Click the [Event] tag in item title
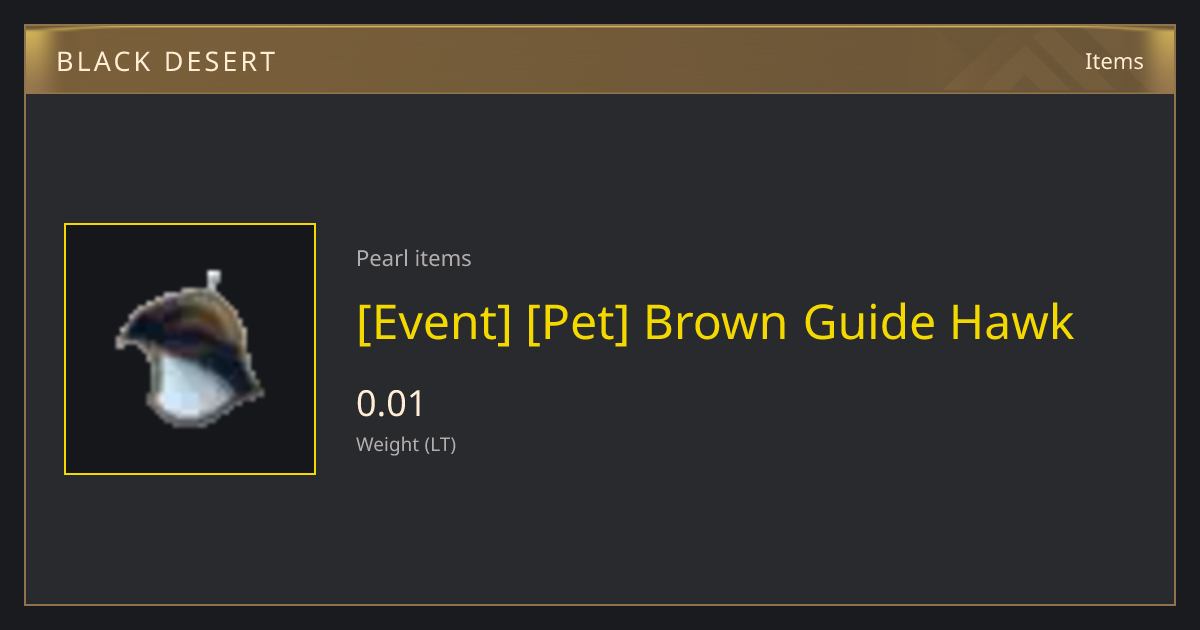The image size is (1200, 630). pos(434,323)
